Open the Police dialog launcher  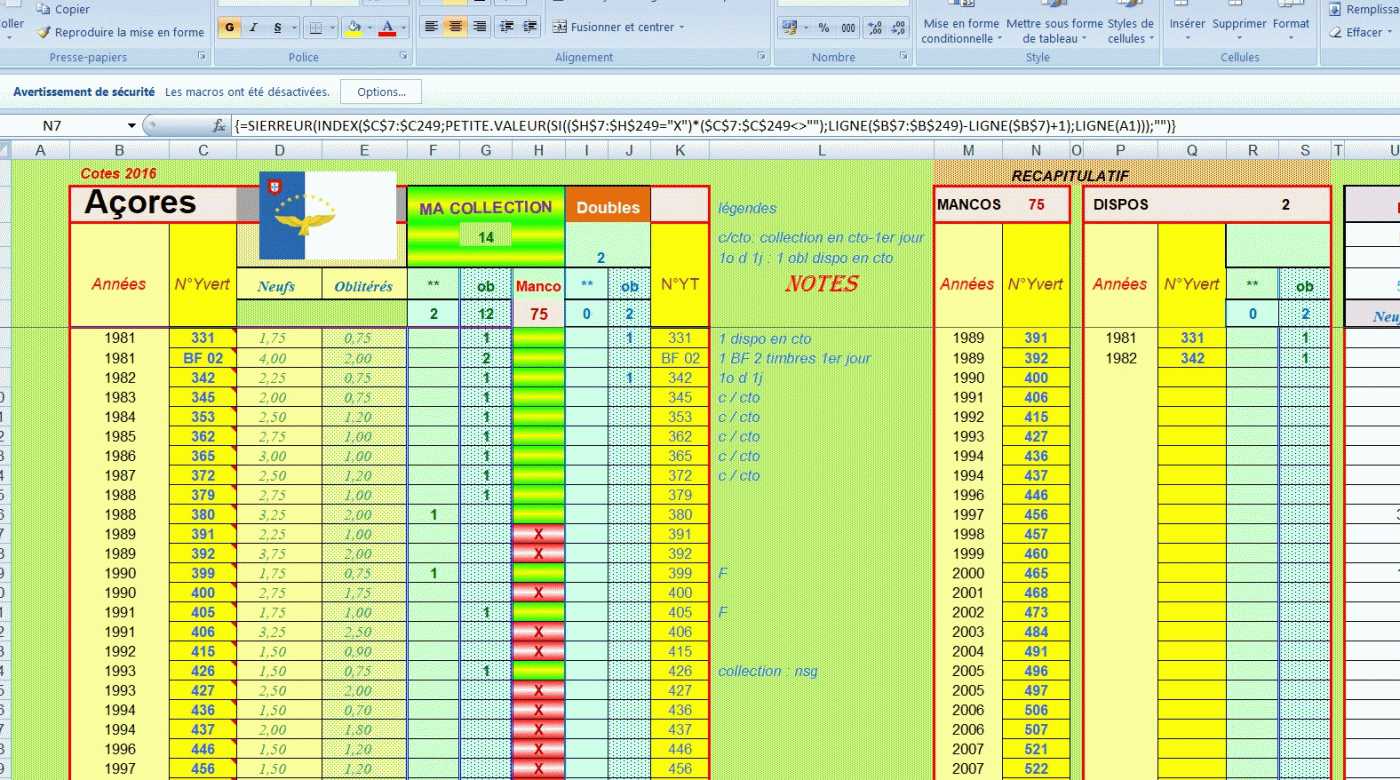pyautogui.click(x=406, y=57)
